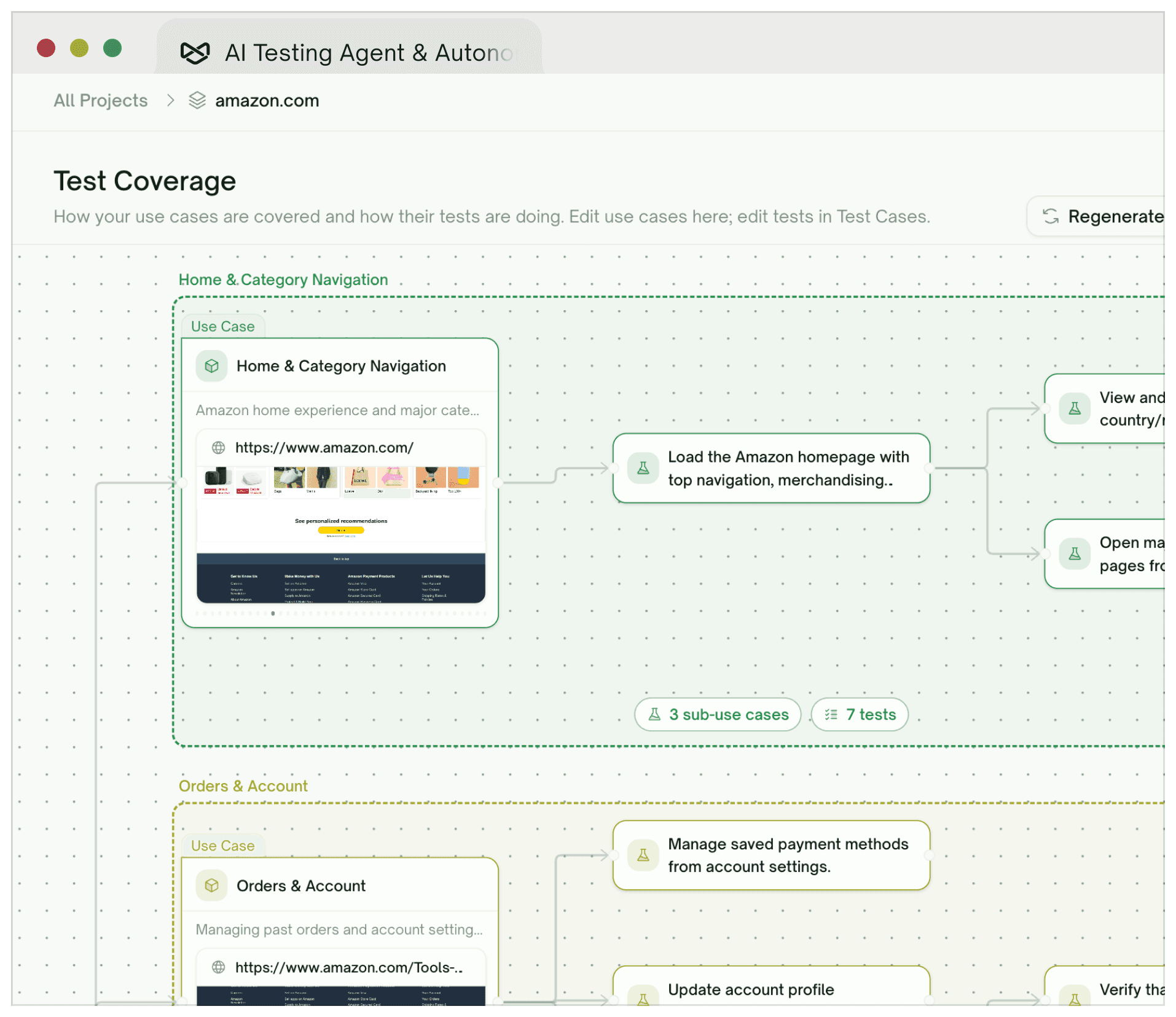Click flask icon on the Open ma pages node
Viewport: 1176px width, 1017px height.
coord(1075,554)
